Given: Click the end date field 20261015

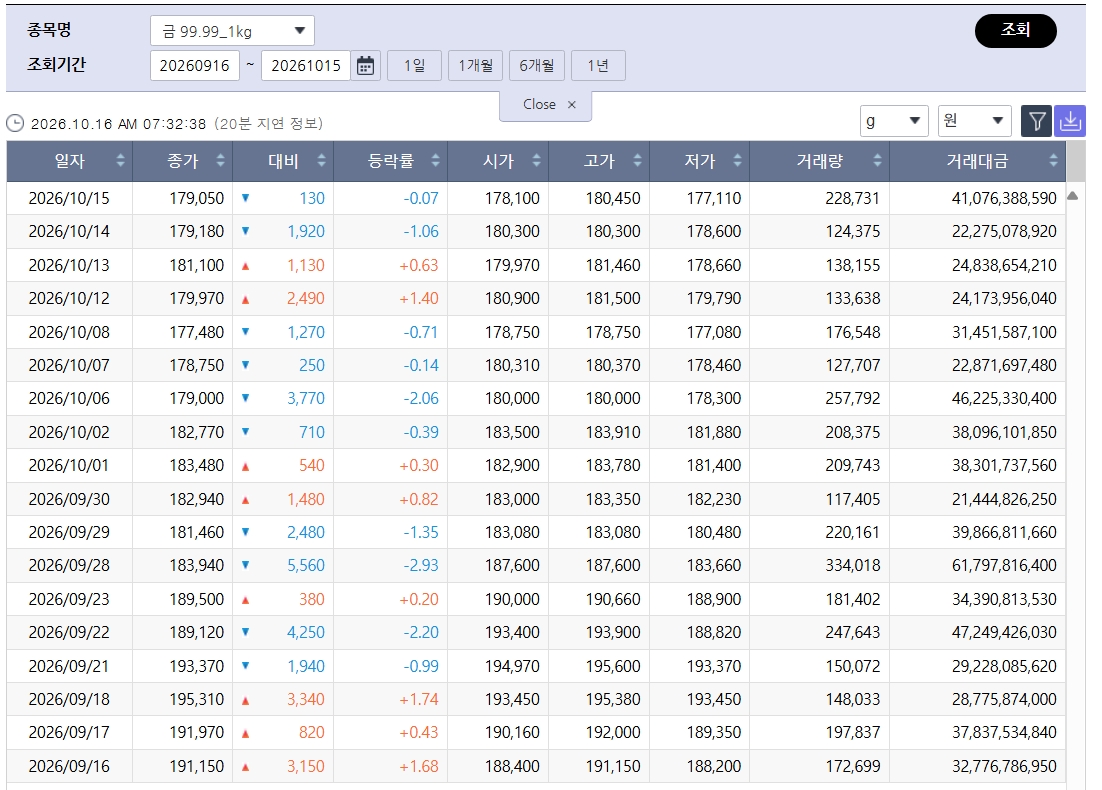Looking at the screenshot, I should [x=306, y=65].
